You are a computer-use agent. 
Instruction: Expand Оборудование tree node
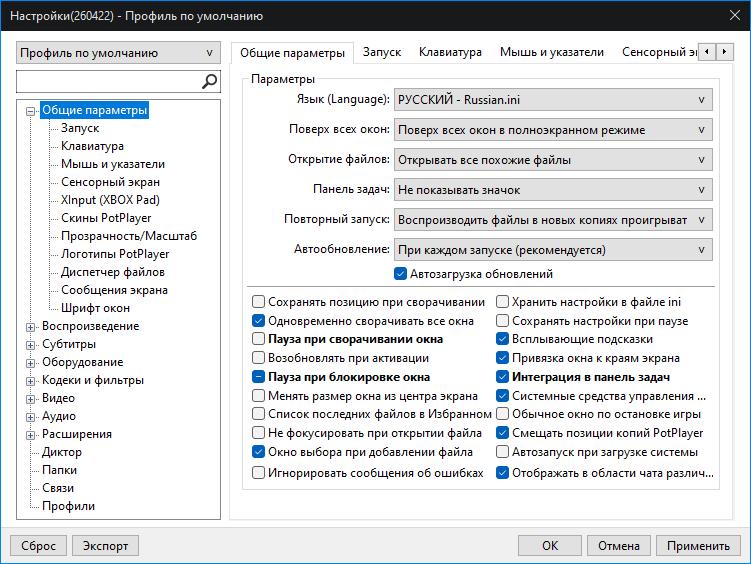tap(30, 363)
